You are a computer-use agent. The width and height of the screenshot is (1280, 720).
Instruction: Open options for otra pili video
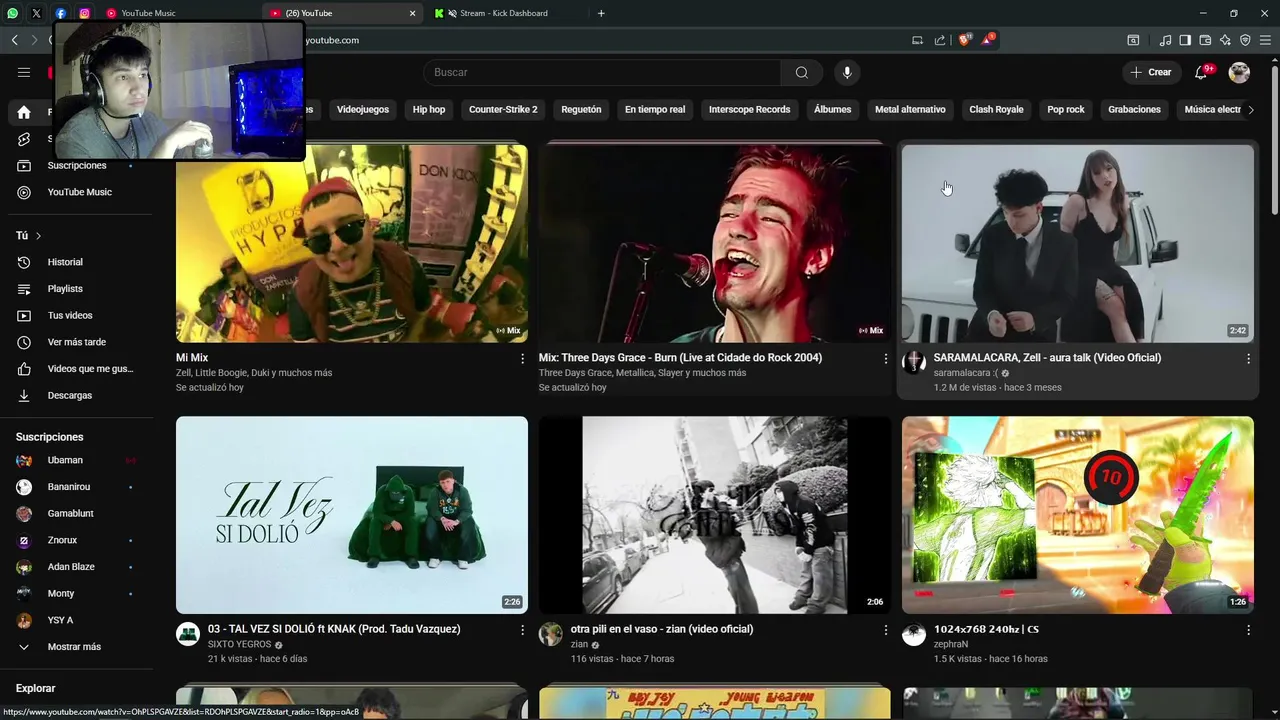tap(885, 630)
